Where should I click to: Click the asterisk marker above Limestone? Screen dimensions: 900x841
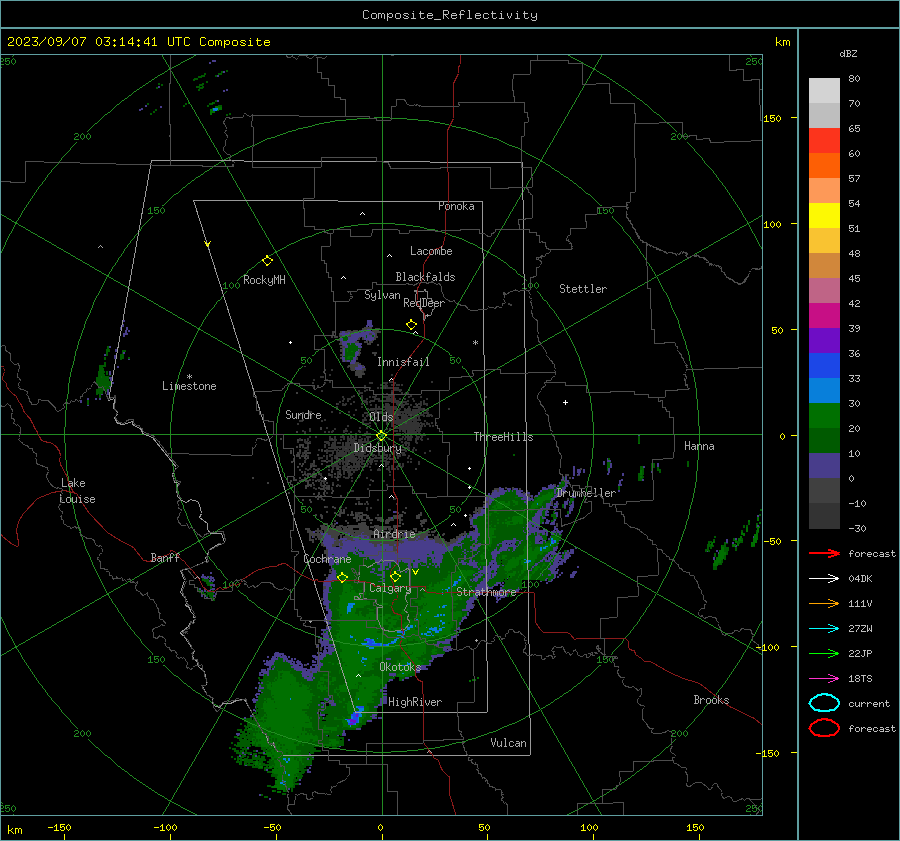pos(189,377)
